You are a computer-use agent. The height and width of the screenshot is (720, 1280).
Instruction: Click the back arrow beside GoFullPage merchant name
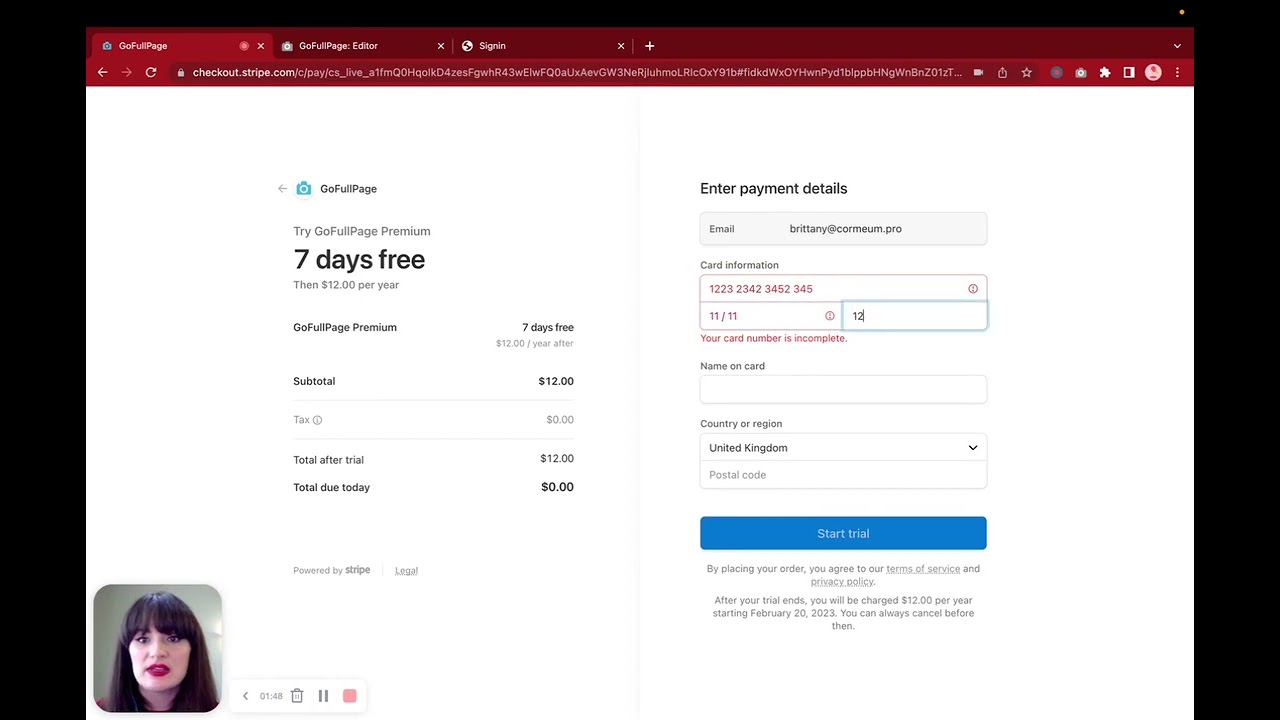[x=282, y=188]
